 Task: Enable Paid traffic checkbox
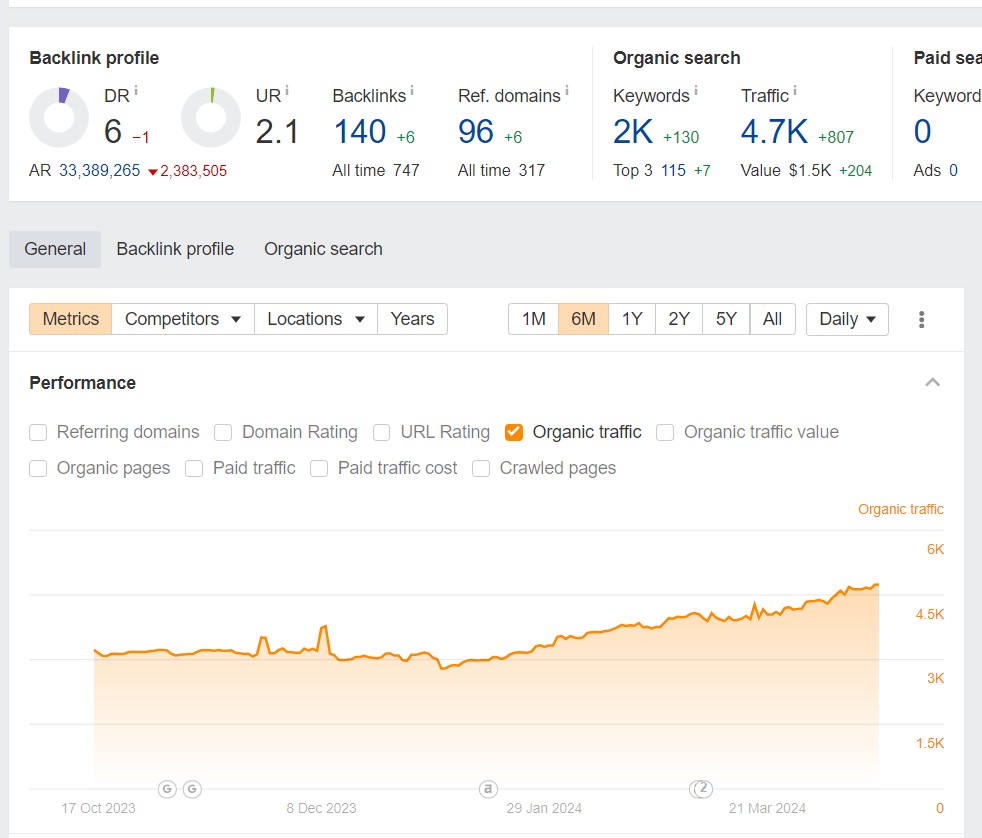(194, 468)
